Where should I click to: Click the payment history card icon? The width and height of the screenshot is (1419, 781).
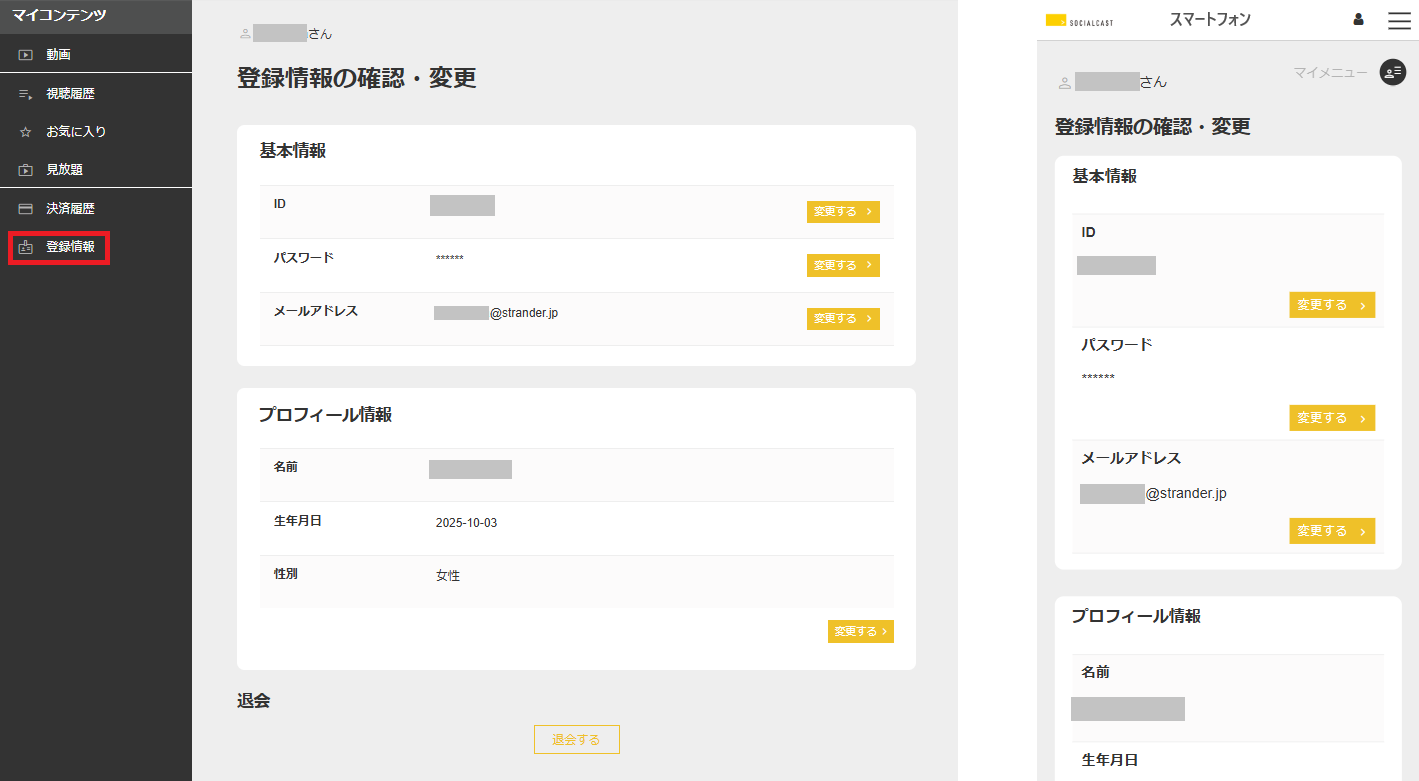coord(26,209)
